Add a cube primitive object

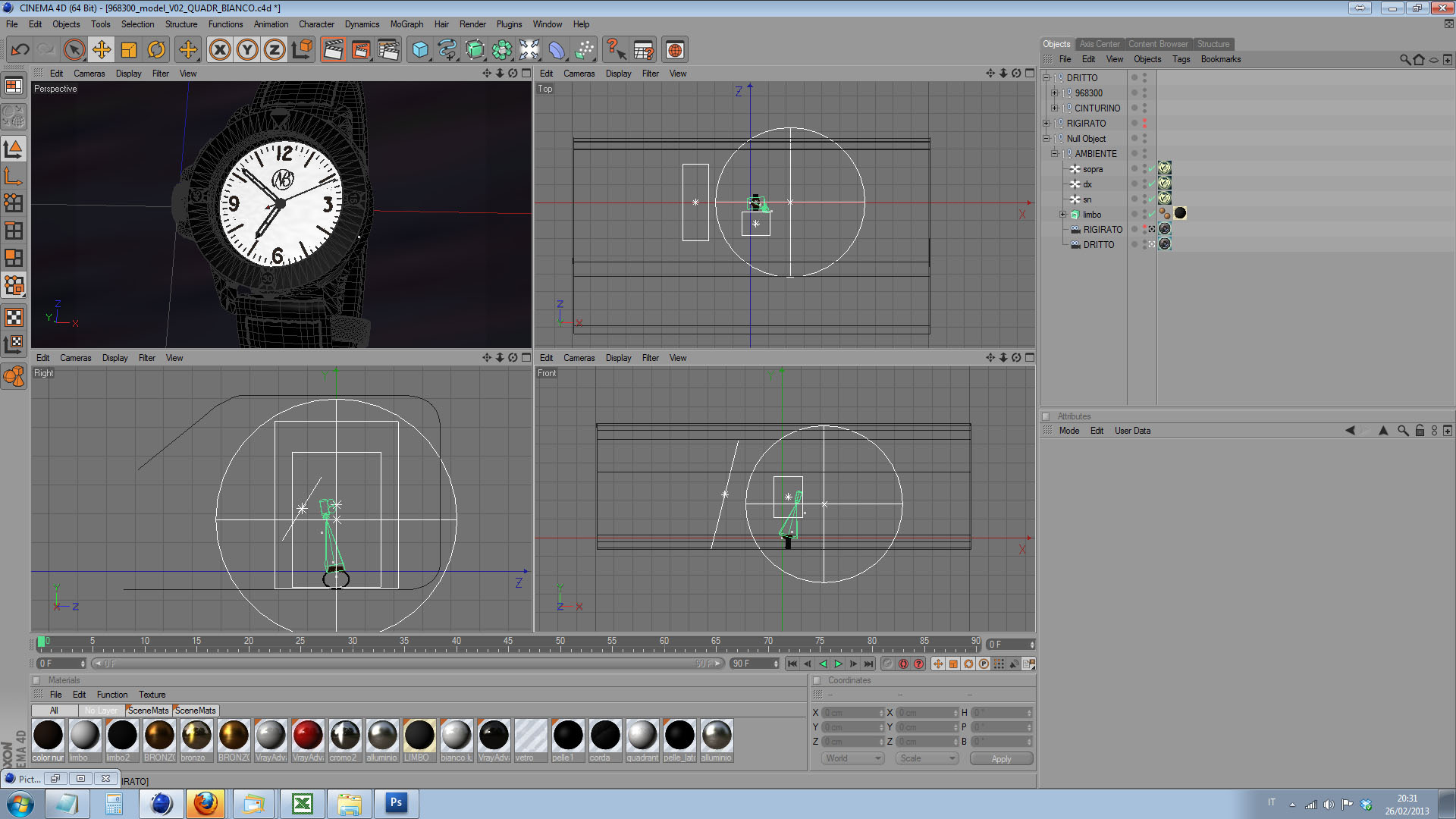click(419, 50)
